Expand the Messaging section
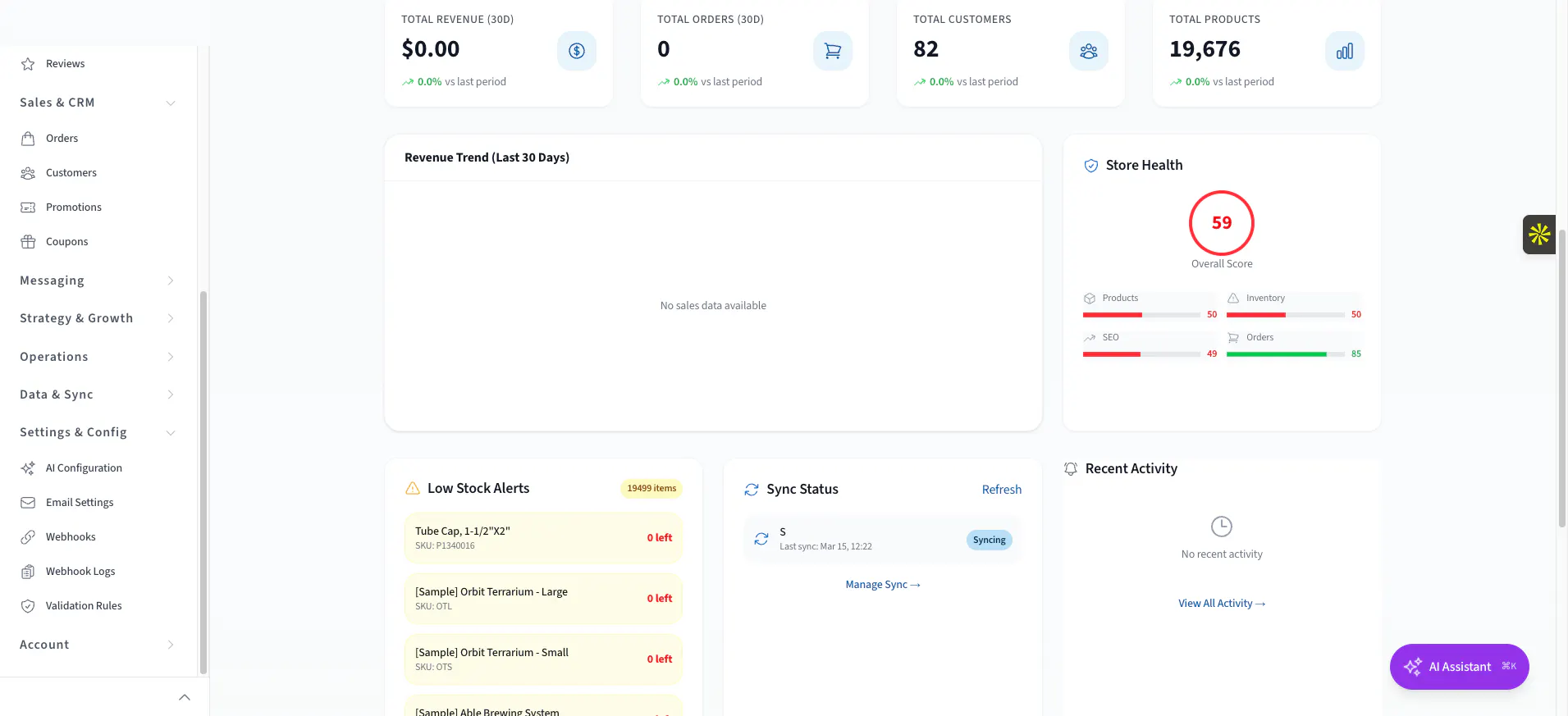Viewport: 1568px width, 716px height. point(98,280)
